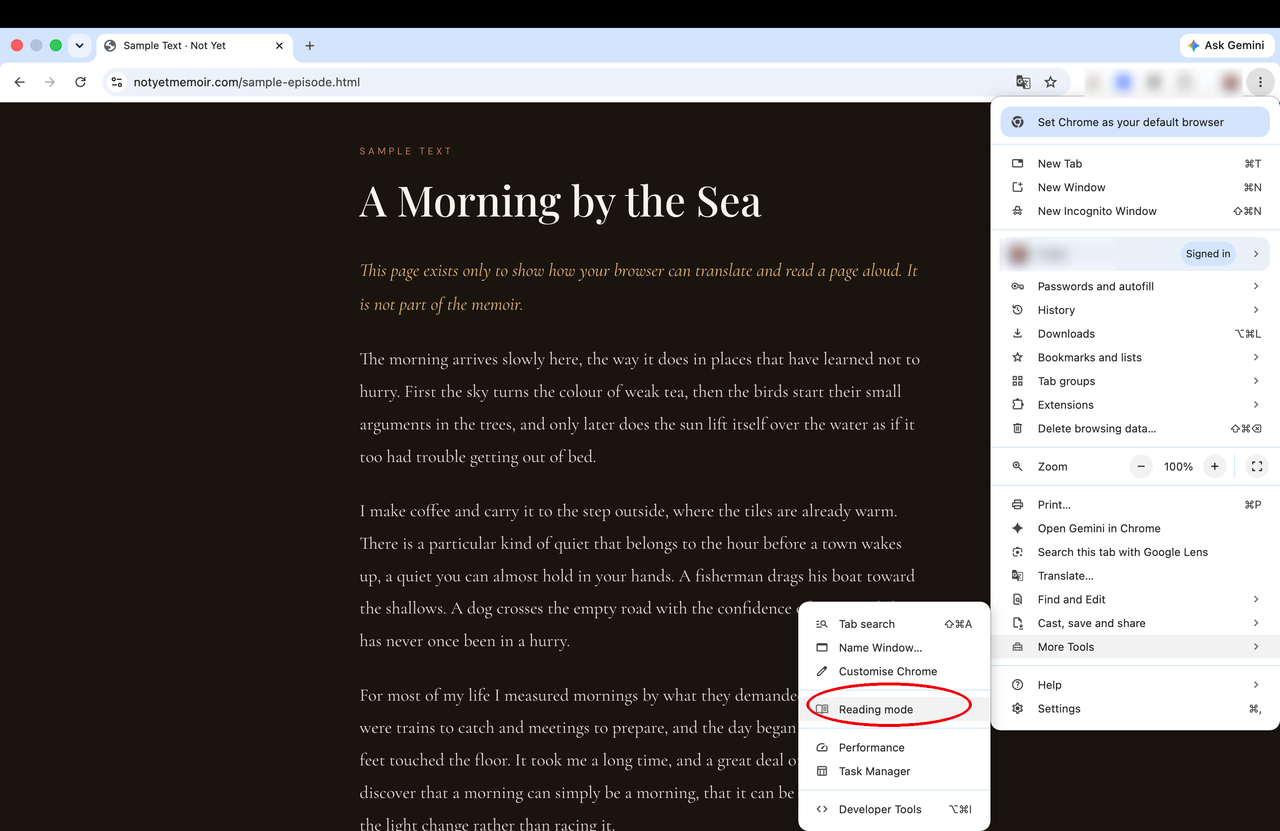Expand Cast, save and share submenu

[x=1135, y=623]
